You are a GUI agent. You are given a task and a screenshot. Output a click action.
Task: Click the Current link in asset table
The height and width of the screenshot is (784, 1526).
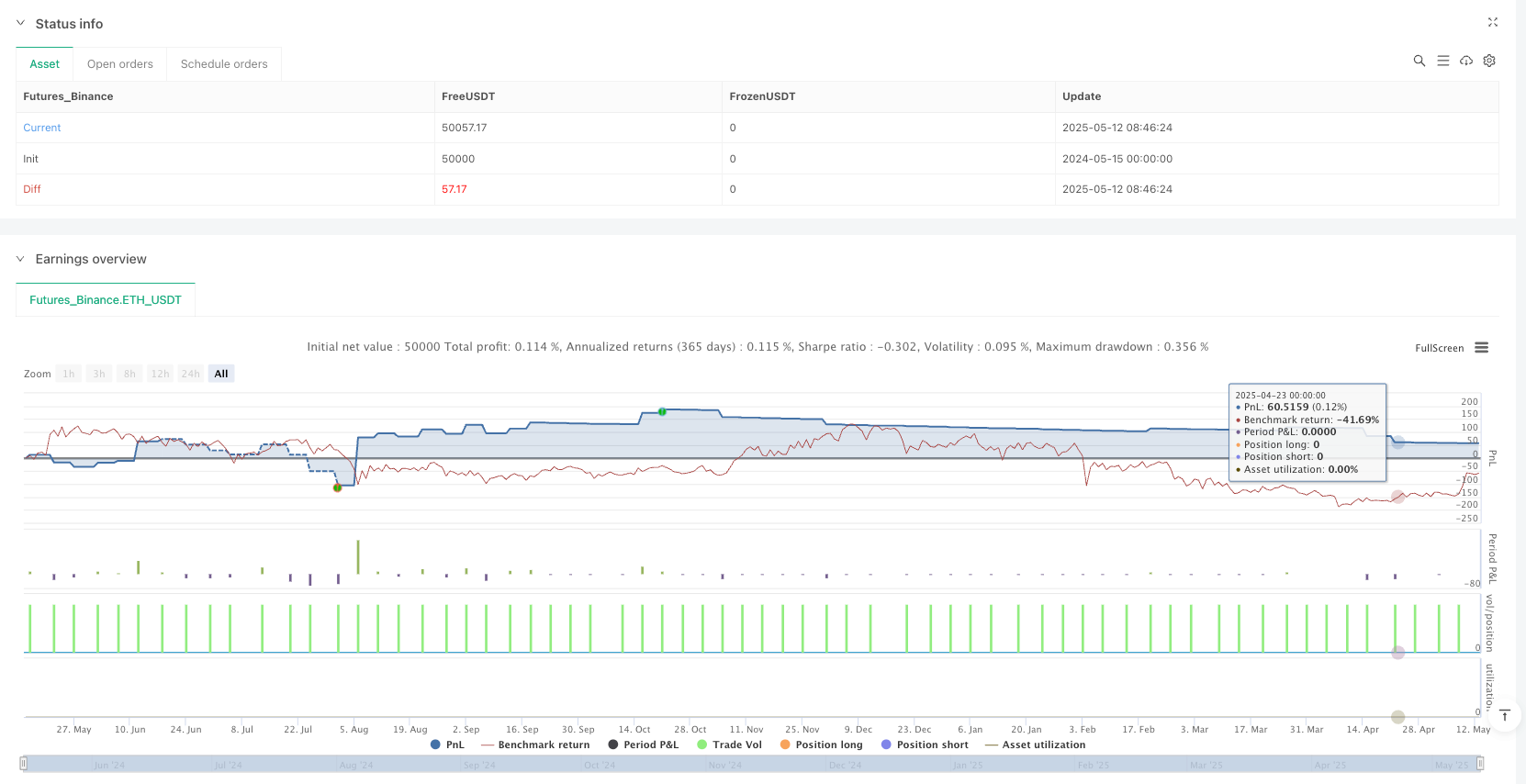pyautogui.click(x=42, y=128)
